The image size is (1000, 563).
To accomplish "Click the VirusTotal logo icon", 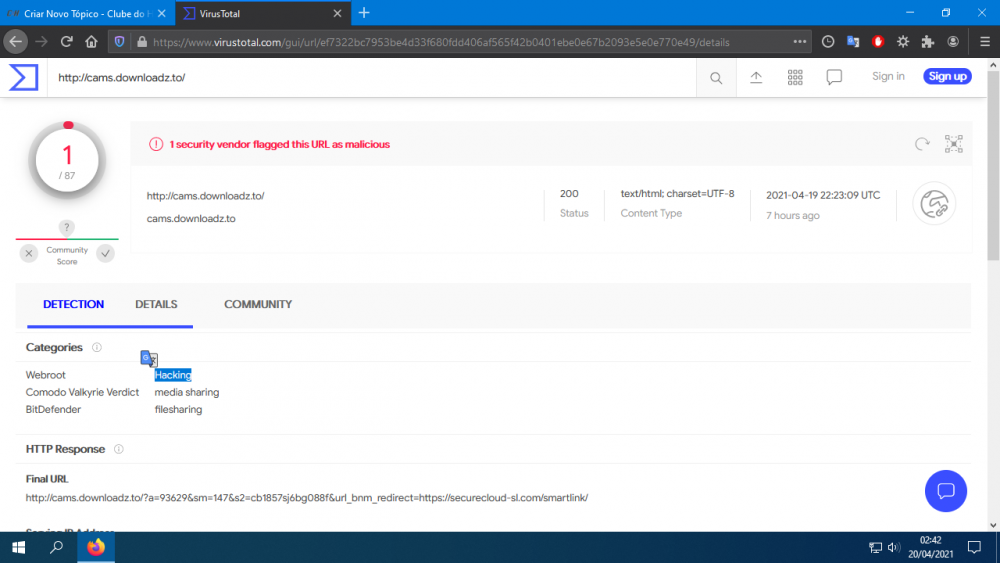I will click(24, 77).
